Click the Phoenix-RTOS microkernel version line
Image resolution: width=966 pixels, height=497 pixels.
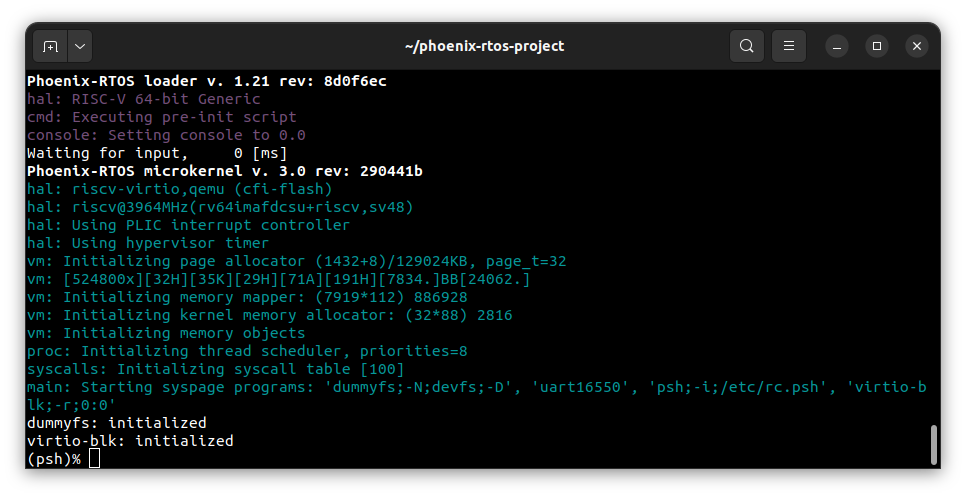click(224, 171)
